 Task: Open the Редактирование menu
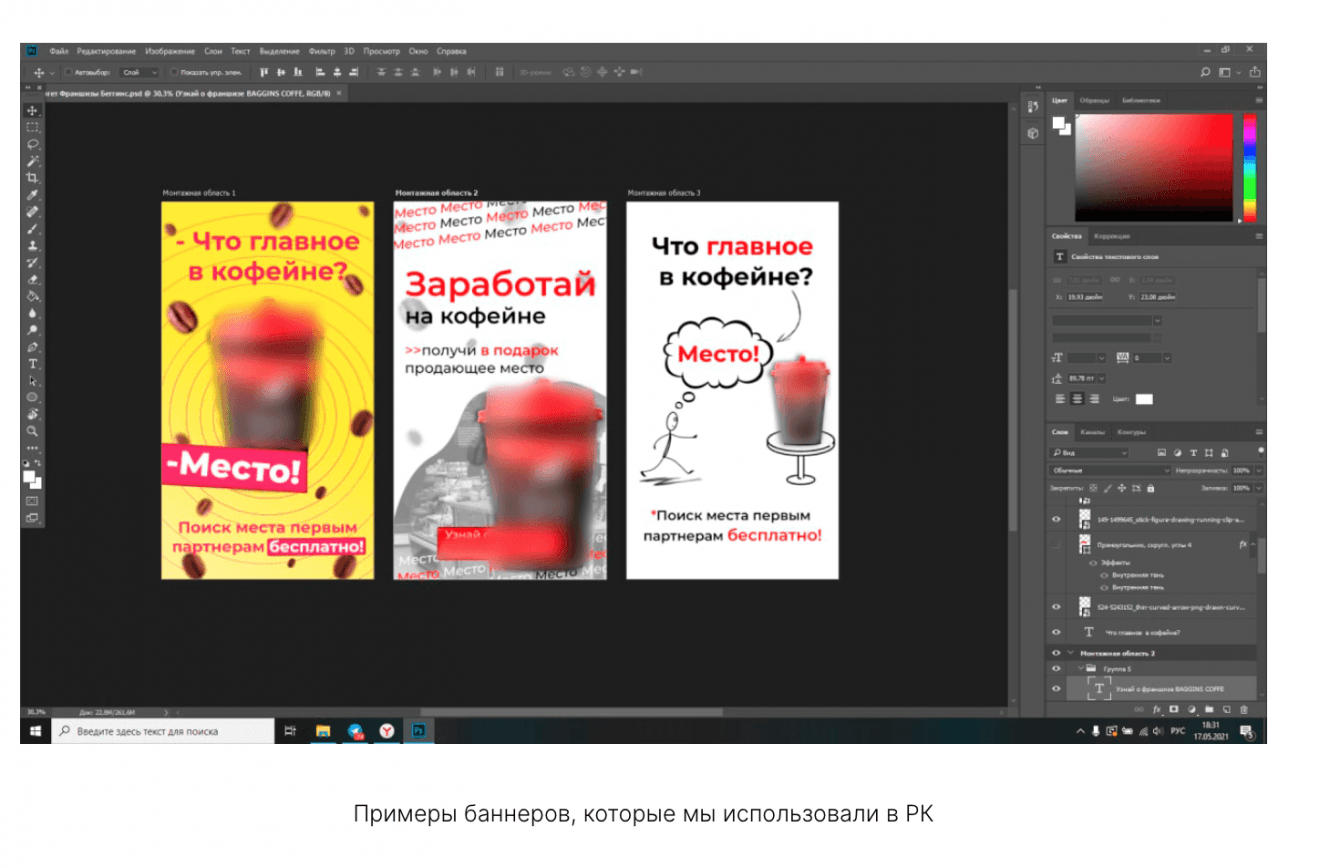pyautogui.click(x=106, y=51)
